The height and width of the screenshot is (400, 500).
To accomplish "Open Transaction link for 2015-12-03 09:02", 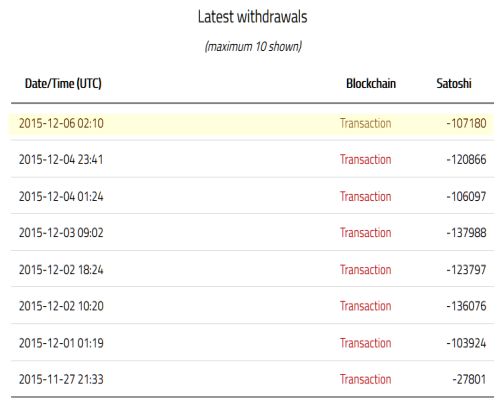I will coord(365,233).
